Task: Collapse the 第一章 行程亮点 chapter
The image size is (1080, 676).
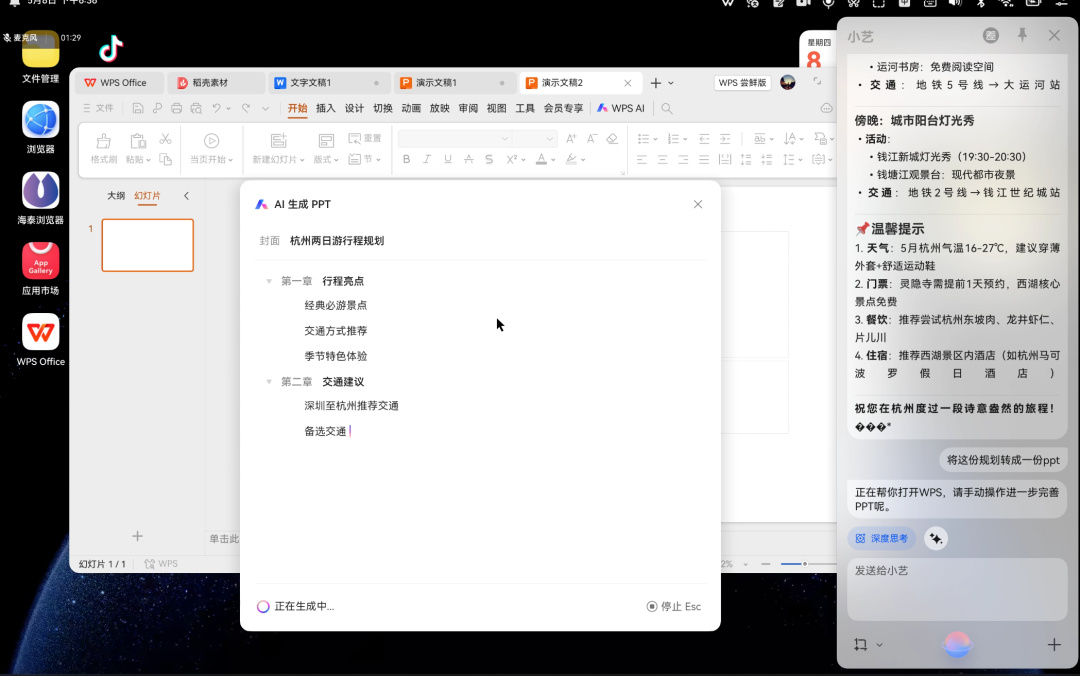Action: (269, 281)
